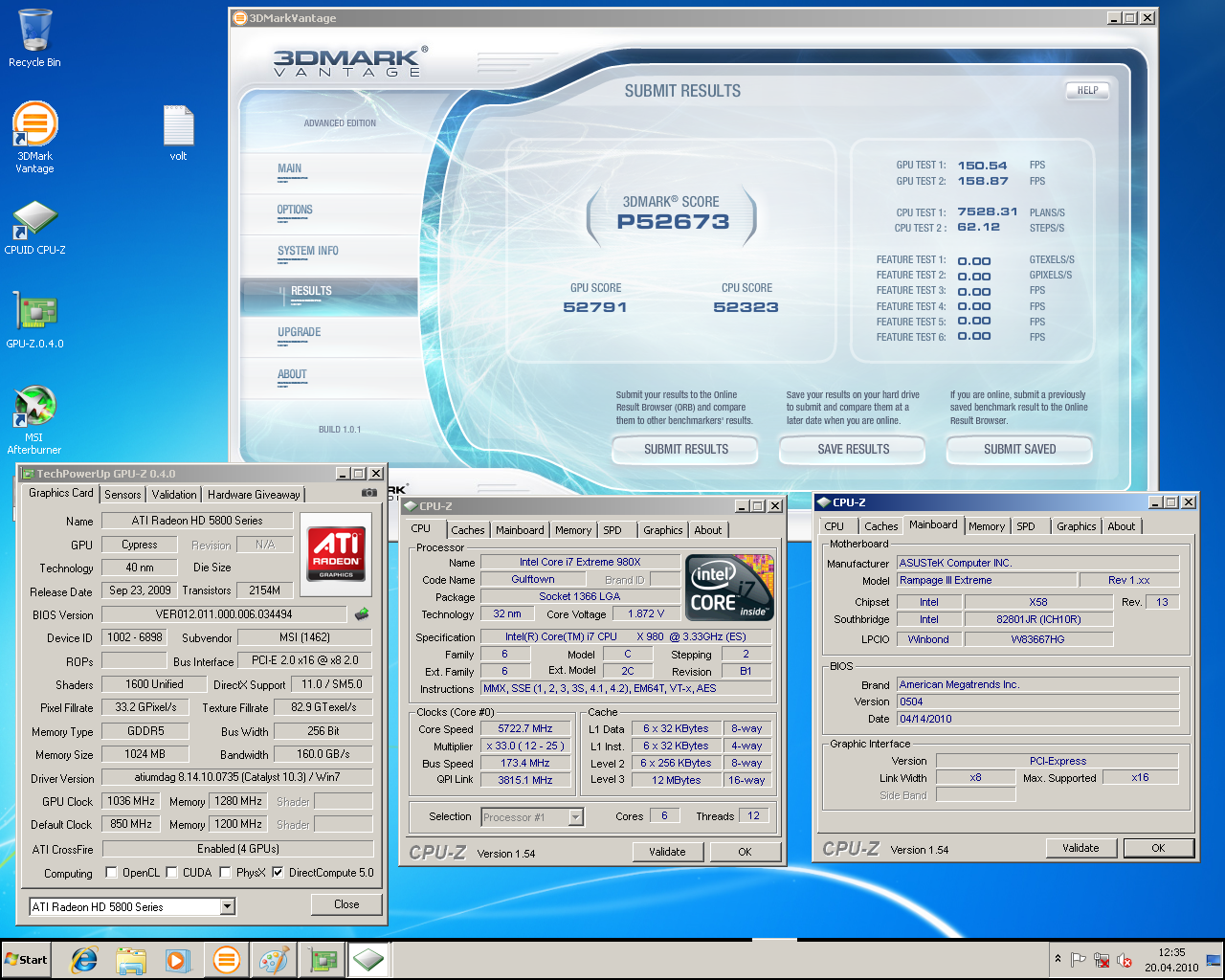Click Validate in left CPU-Z window
Image resolution: width=1225 pixels, height=980 pixels.
tap(667, 852)
